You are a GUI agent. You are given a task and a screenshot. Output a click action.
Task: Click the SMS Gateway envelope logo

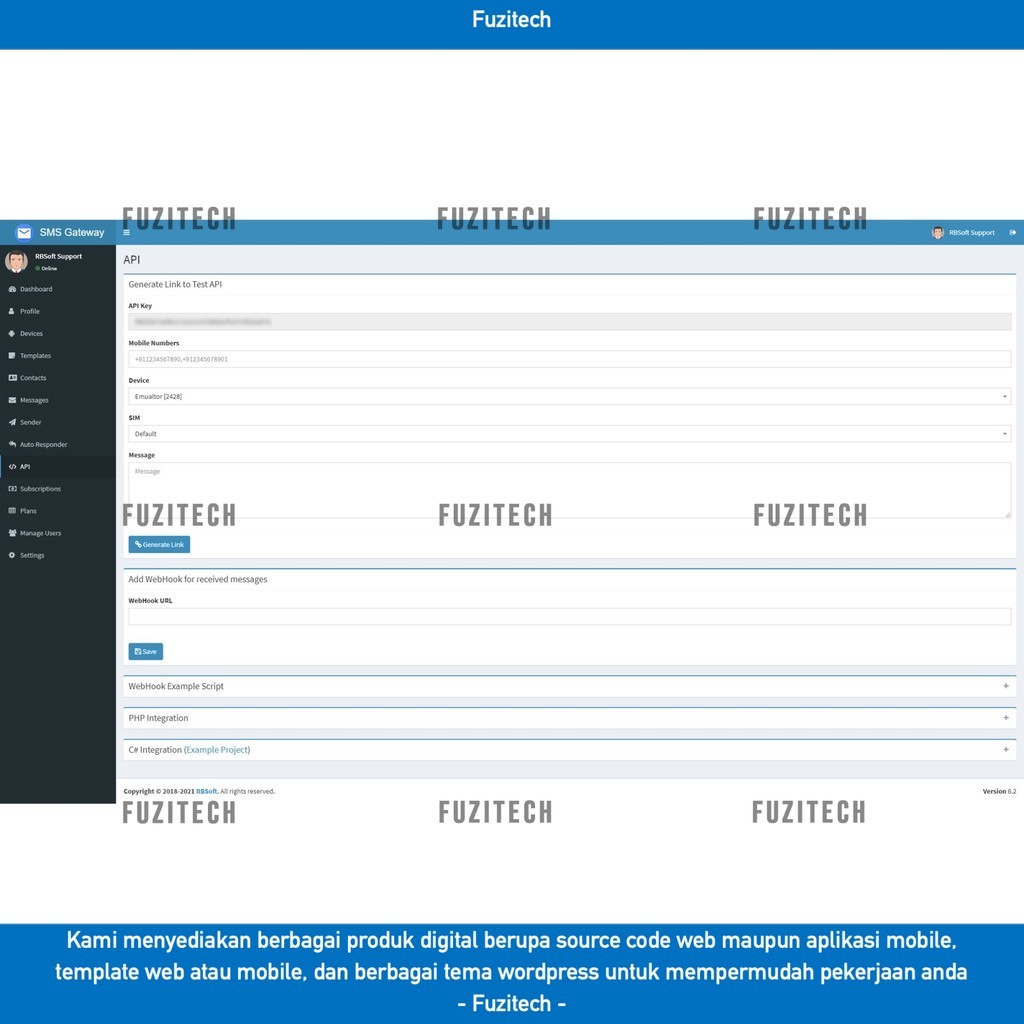24,232
